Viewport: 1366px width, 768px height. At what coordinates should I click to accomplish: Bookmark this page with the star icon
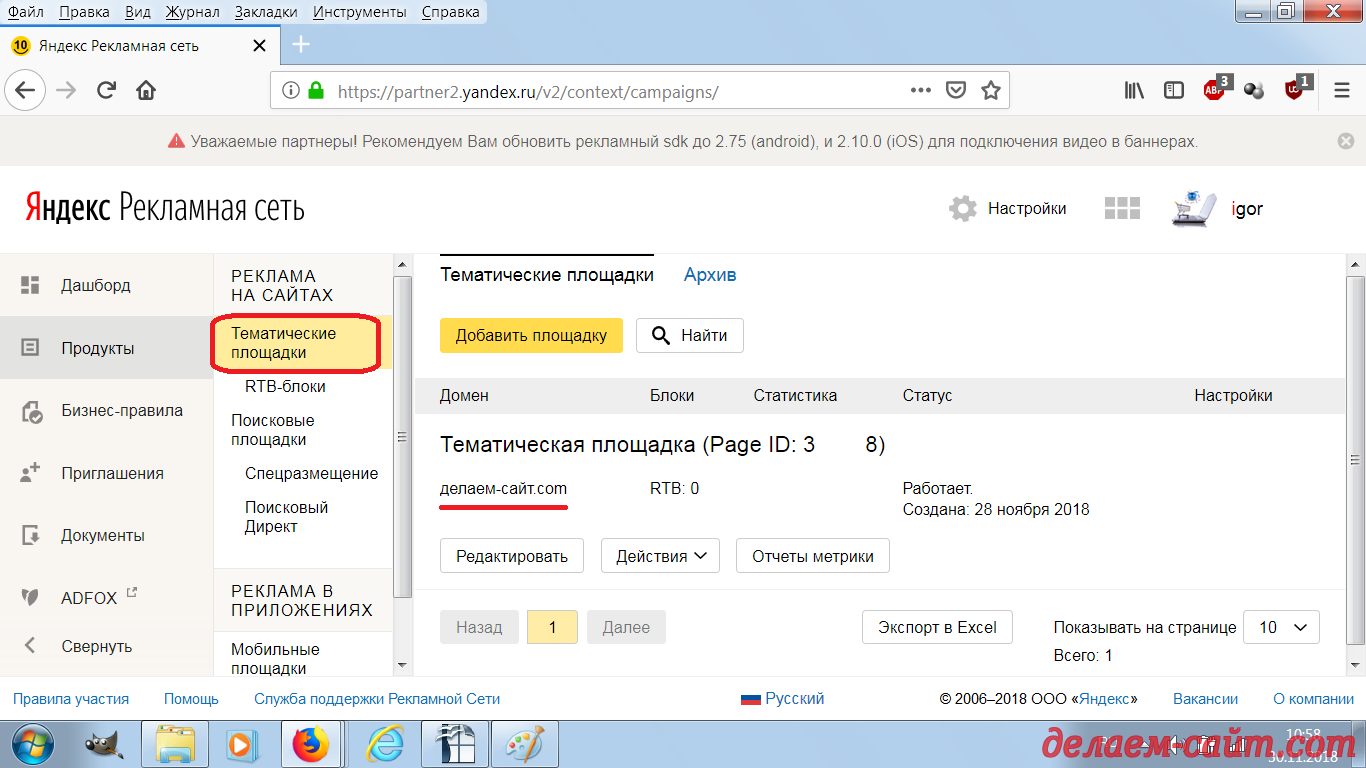[x=991, y=91]
